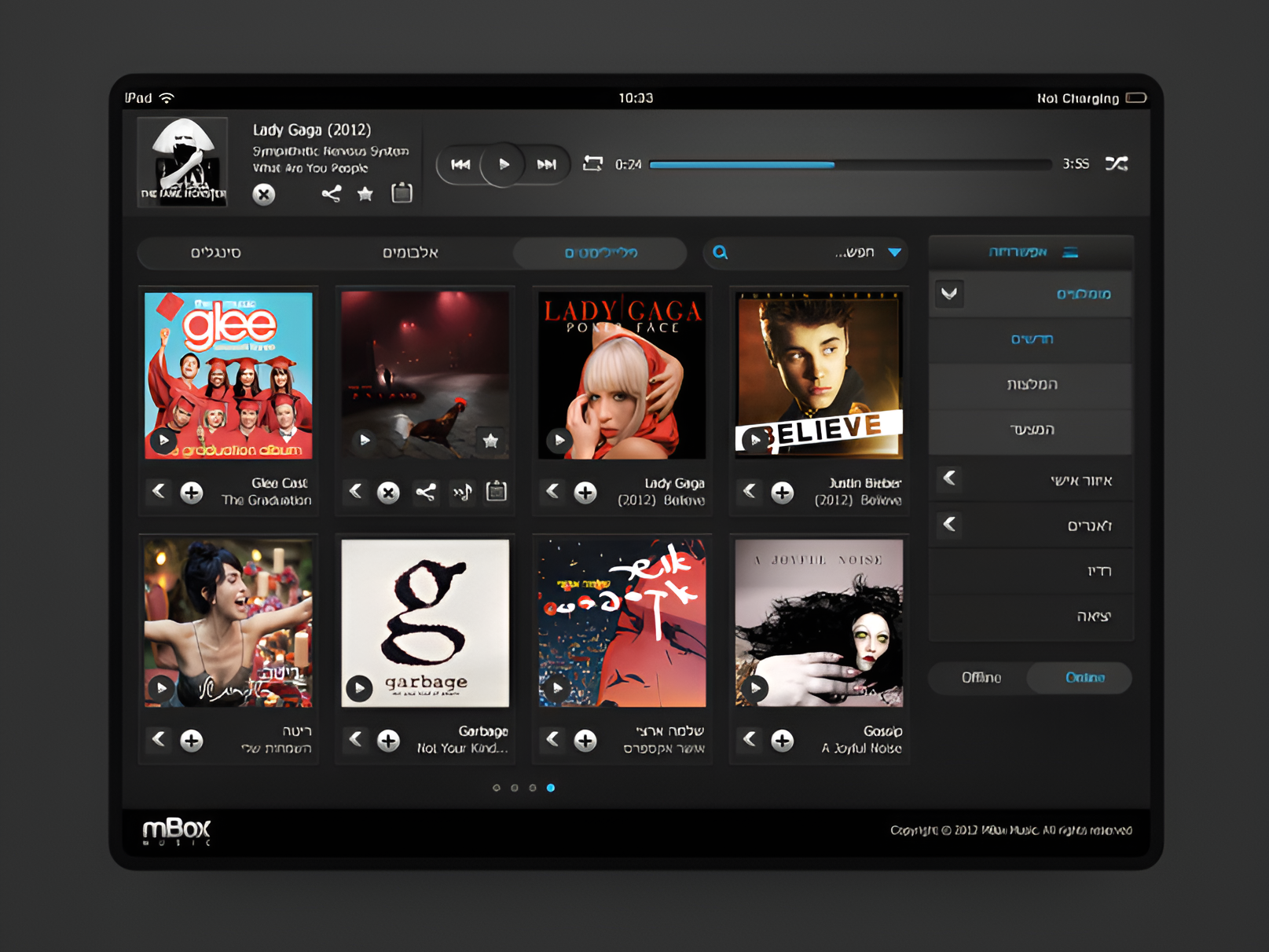Switch to the סינגלים tab
This screenshot has height=952, width=1269.
click(216, 252)
